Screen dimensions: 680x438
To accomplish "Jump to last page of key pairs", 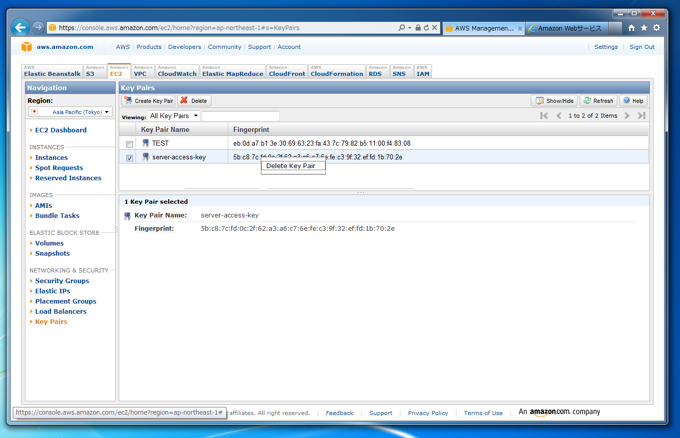I will [x=641, y=115].
